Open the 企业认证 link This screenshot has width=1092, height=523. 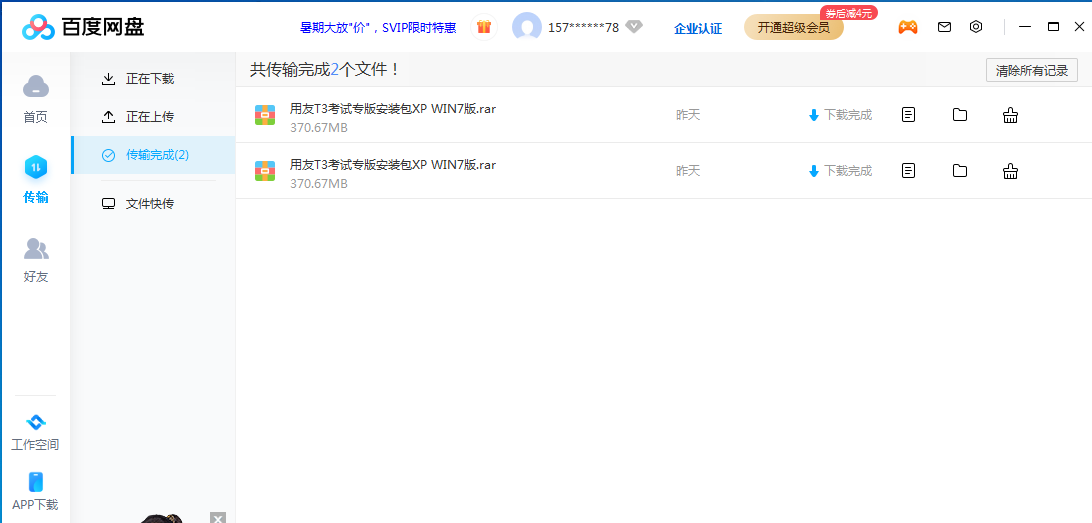(x=698, y=29)
